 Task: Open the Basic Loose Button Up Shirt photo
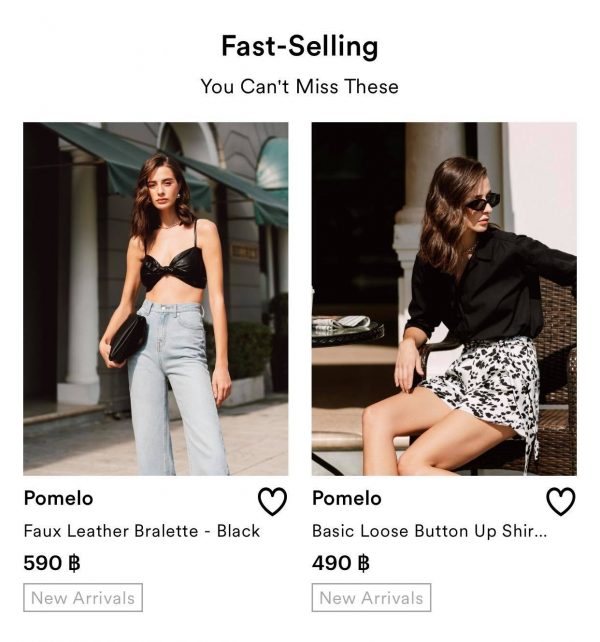click(x=444, y=298)
